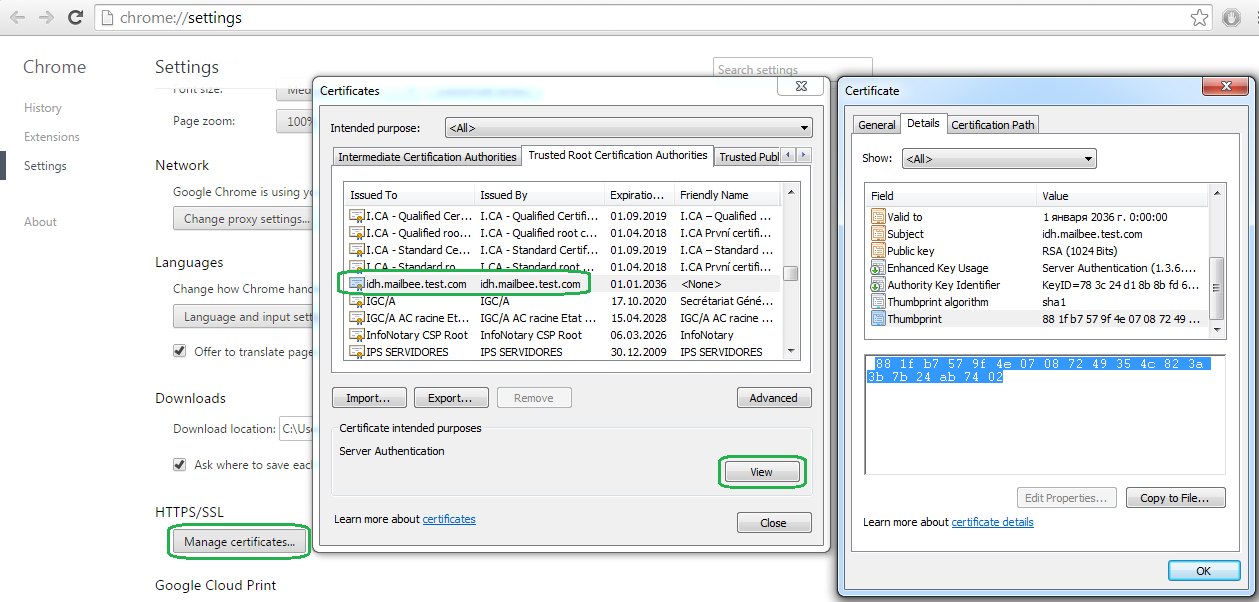This screenshot has width=1259, height=602.
Task: Click the certificate icon beside IGC/A AC racine Et...
Action: pyautogui.click(x=356, y=318)
